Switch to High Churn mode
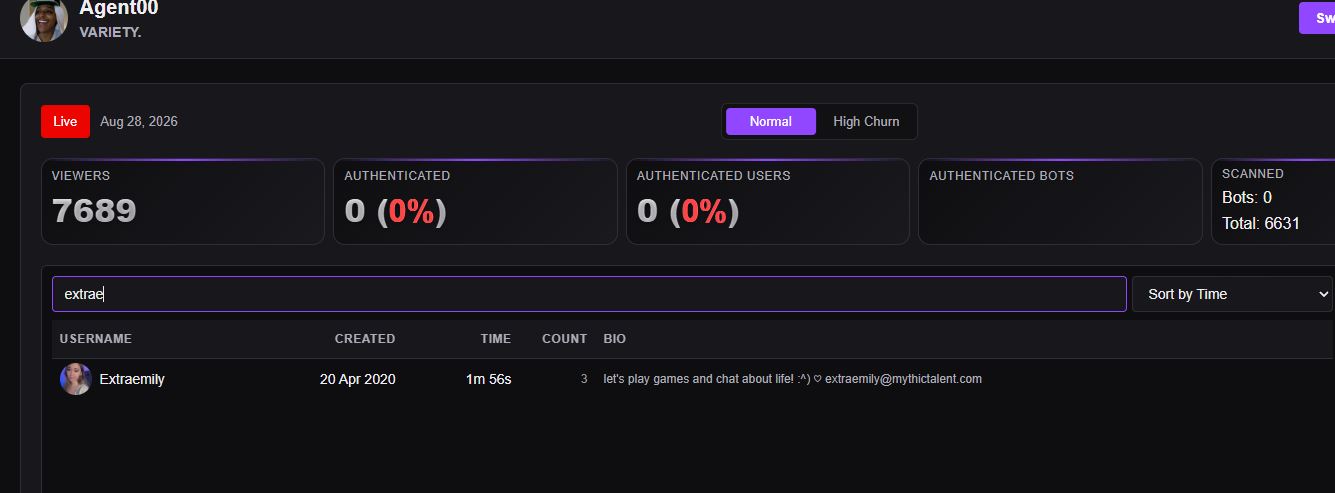 [x=866, y=121]
